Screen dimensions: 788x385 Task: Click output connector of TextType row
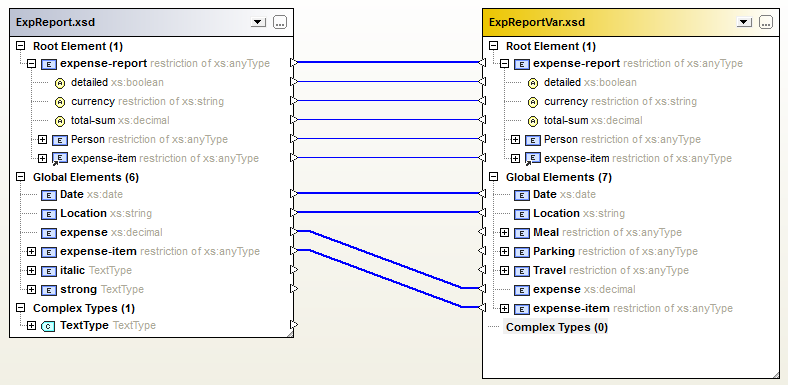294,325
